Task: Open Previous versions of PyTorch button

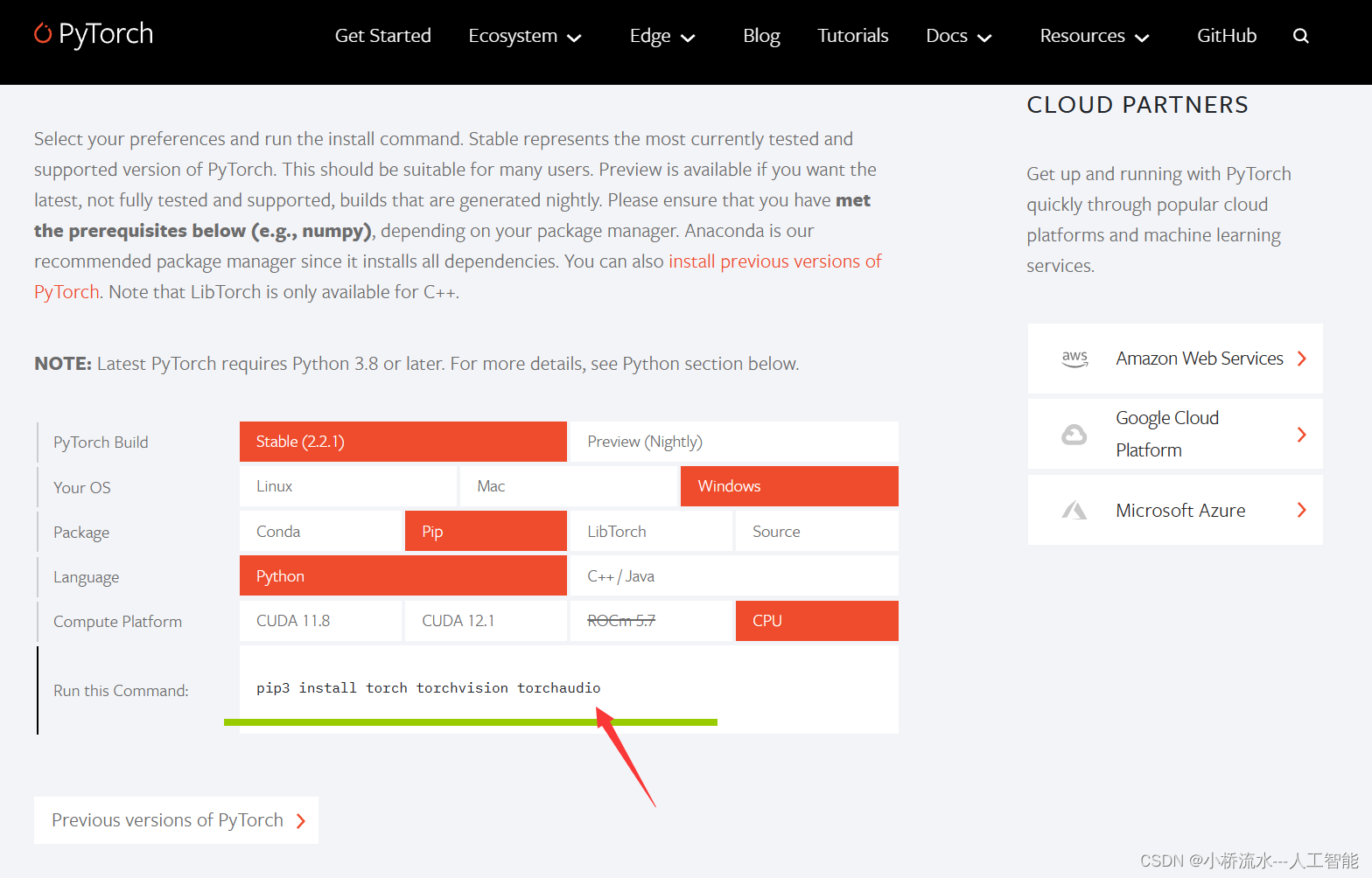Action: 176,820
